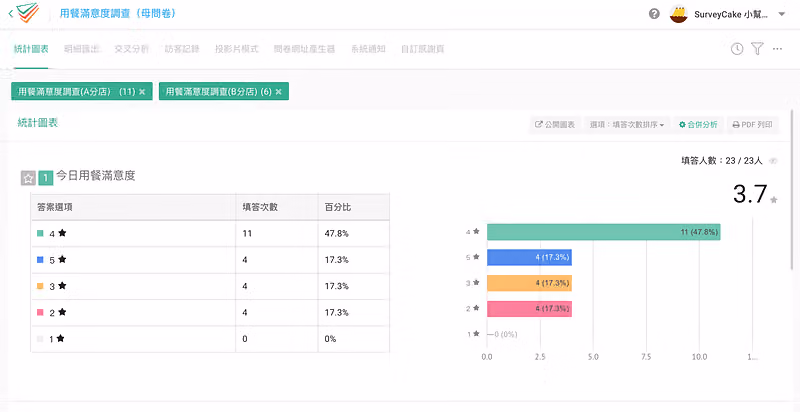The image size is (800, 412).
Task: Go back using the arrow beside the logo
Action: coord(10,14)
